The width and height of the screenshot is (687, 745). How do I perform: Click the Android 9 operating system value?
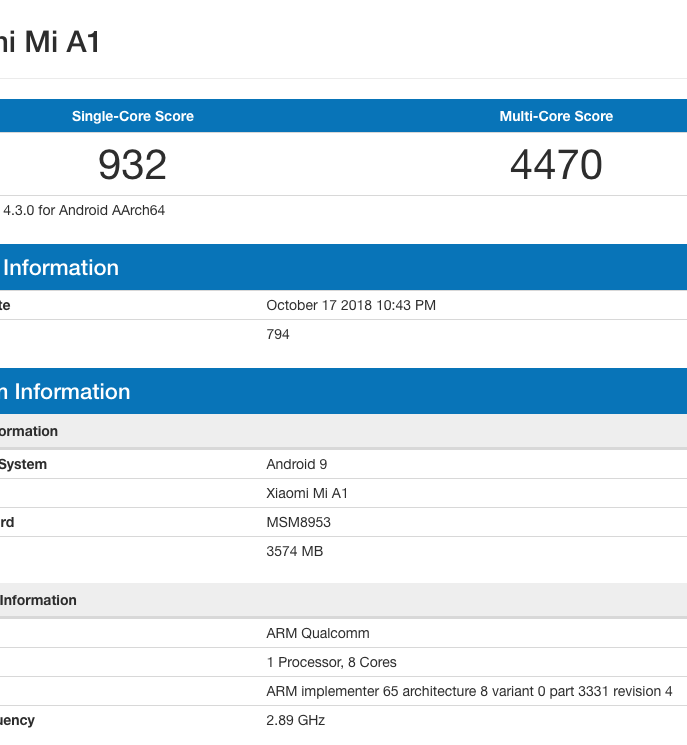click(x=296, y=464)
